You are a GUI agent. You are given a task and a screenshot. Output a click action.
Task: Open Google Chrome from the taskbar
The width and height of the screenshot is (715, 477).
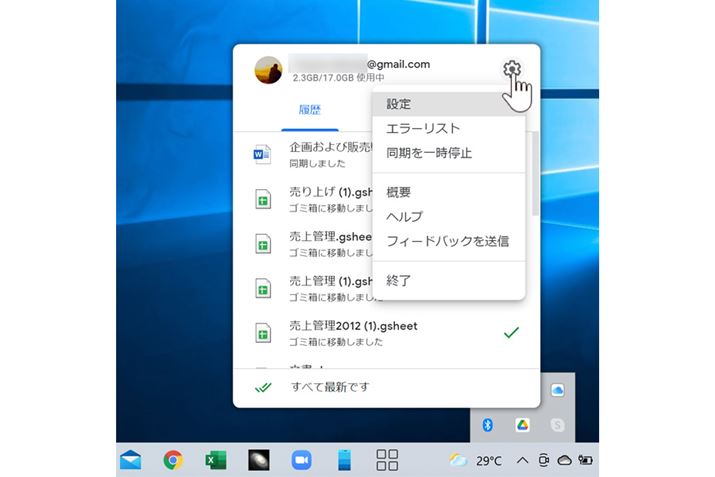click(x=173, y=460)
